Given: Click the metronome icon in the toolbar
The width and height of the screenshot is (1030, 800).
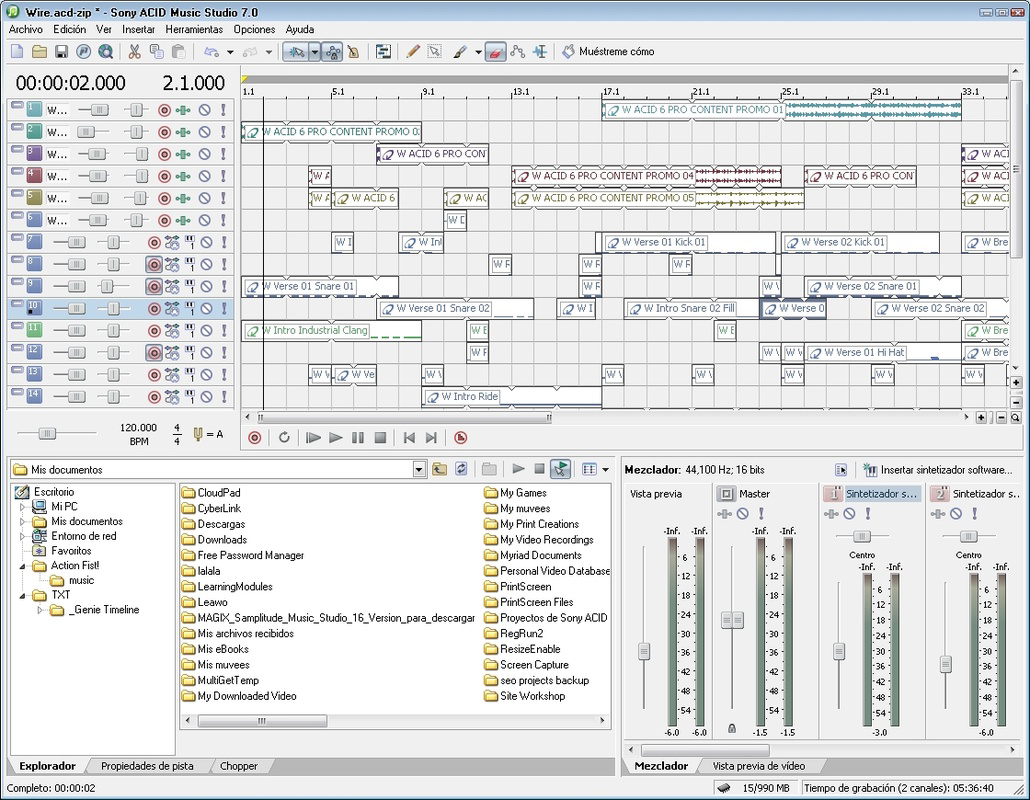Looking at the screenshot, I should (354, 51).
